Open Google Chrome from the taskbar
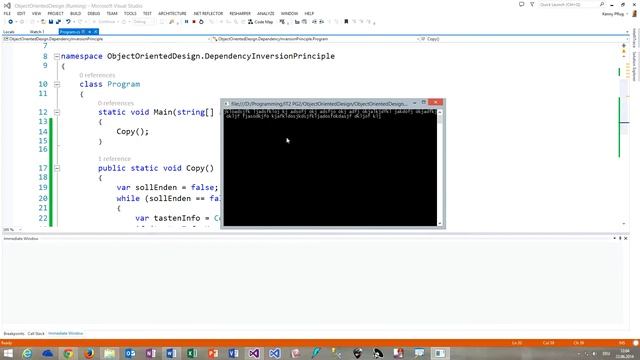The height and width of the screenshot is (360, 640). pos(68,353)
